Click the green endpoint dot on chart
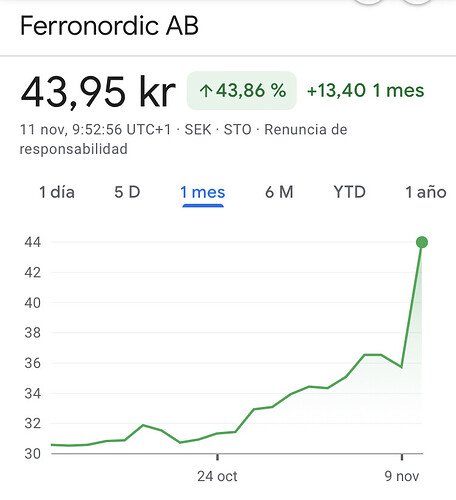This screenshot has width=456, height=500. [422, 242]
